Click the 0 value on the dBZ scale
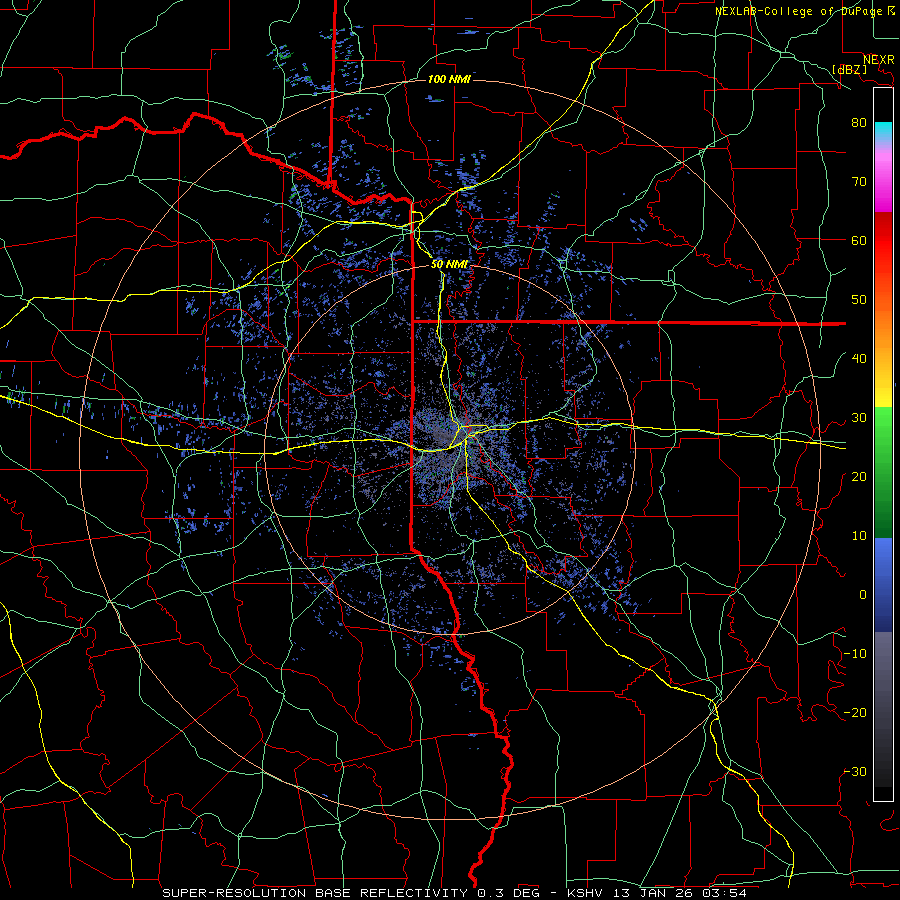This screenshot has height=900, width=900. [863, 595]
